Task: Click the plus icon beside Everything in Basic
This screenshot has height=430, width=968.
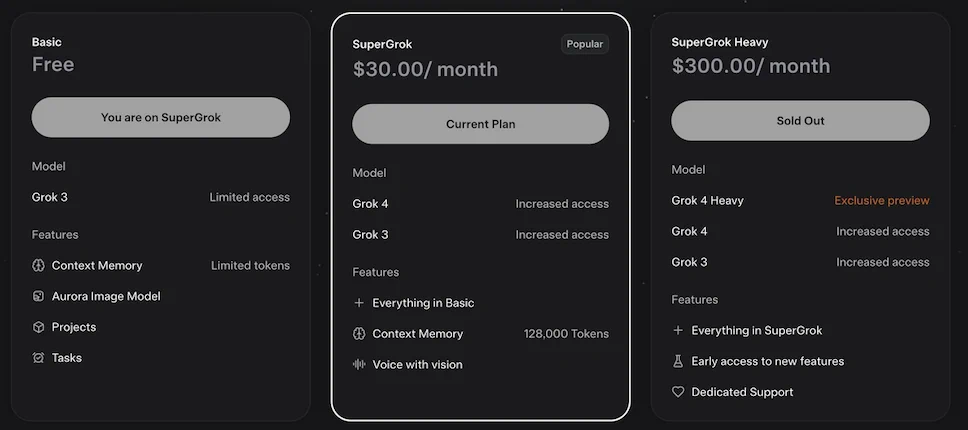Action: 359,303
